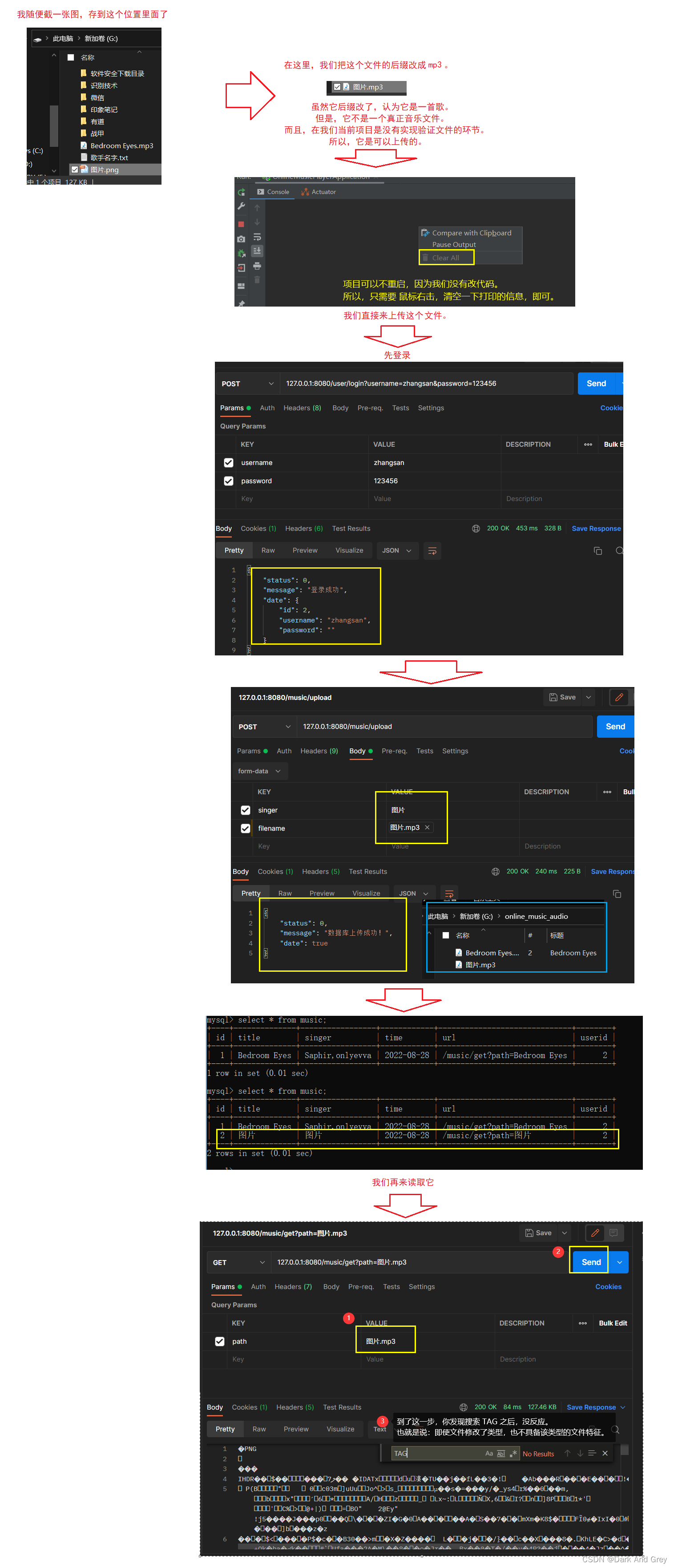
Task: Click Save Response link in login response
Action: (597, 529)
